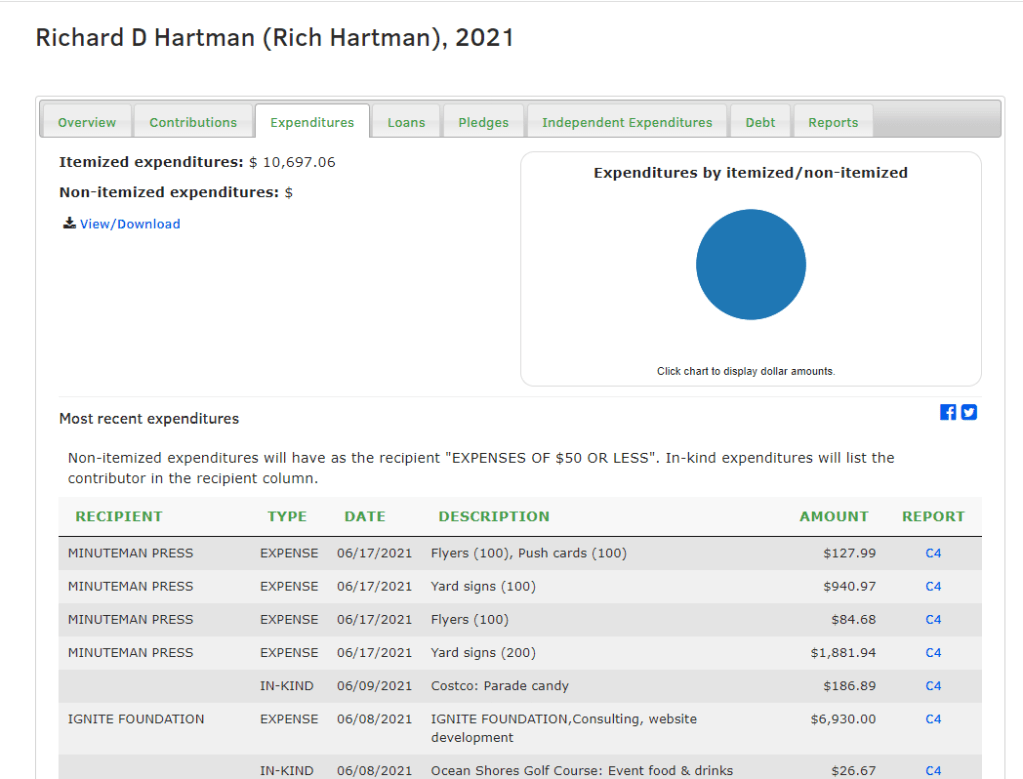
Task: Sort table by AMOUNT column header
Action: [x=833, y=517]
